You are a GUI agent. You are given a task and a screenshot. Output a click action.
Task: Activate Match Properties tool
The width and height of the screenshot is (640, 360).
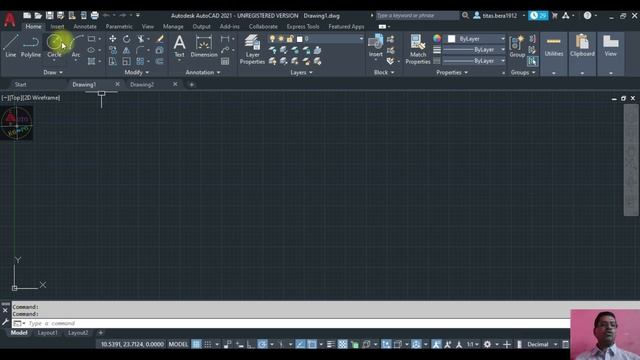(x=418, y=49)
